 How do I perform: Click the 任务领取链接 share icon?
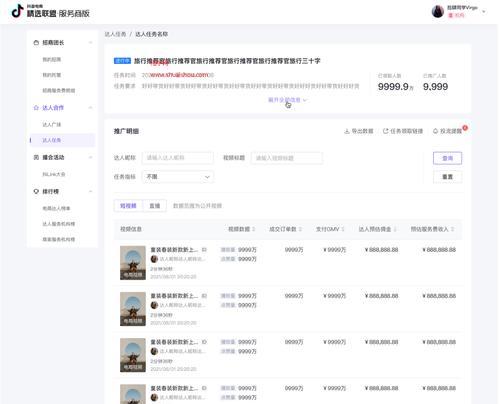(386, 131)
